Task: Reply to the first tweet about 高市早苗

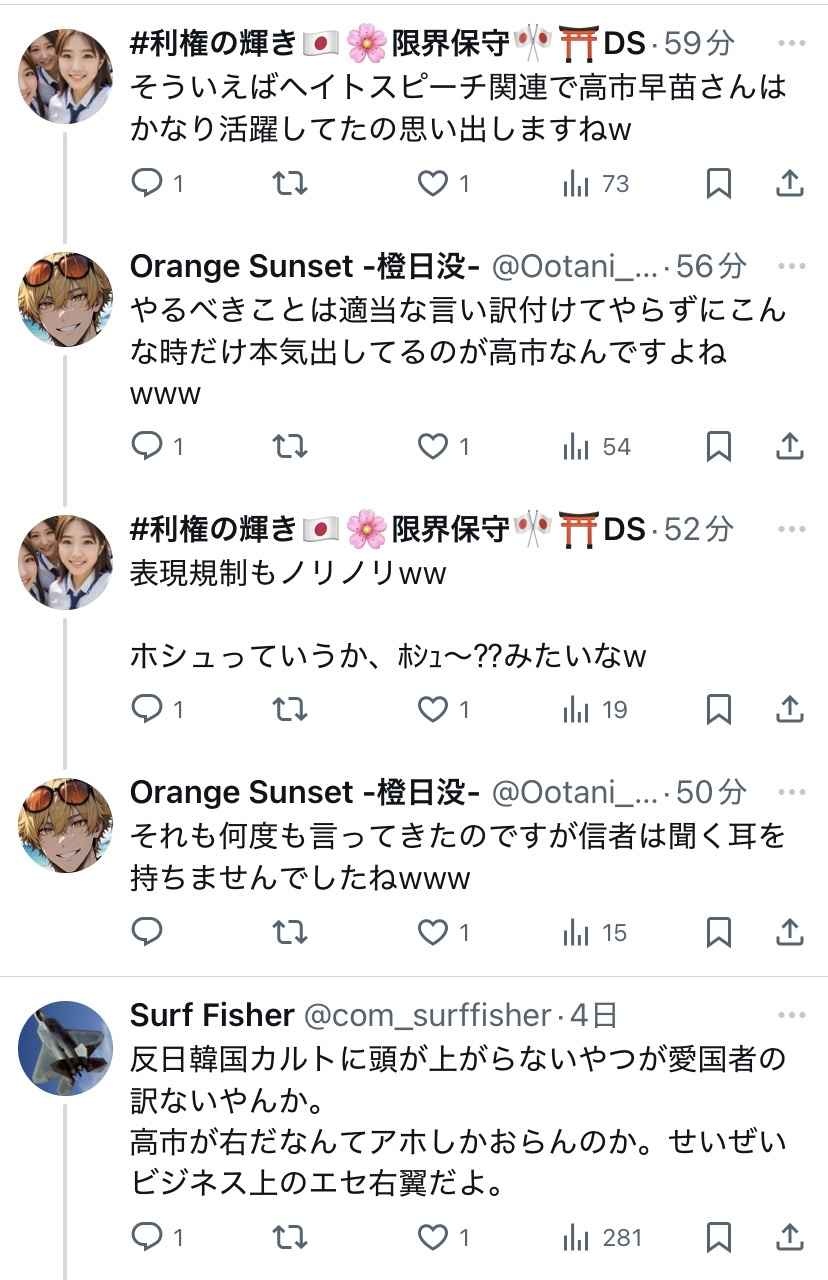Action: (148, 183)
